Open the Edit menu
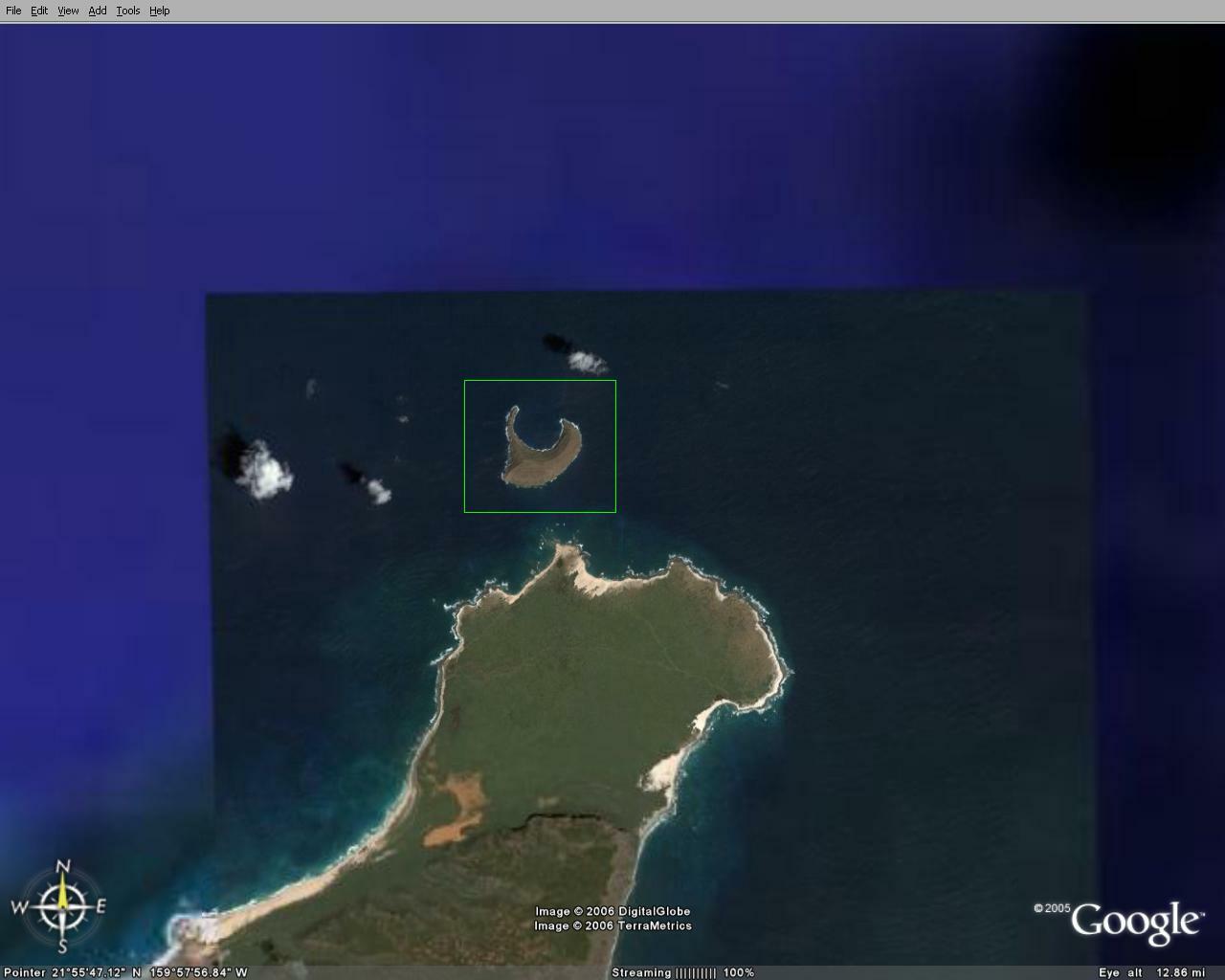 coord(39,11)
